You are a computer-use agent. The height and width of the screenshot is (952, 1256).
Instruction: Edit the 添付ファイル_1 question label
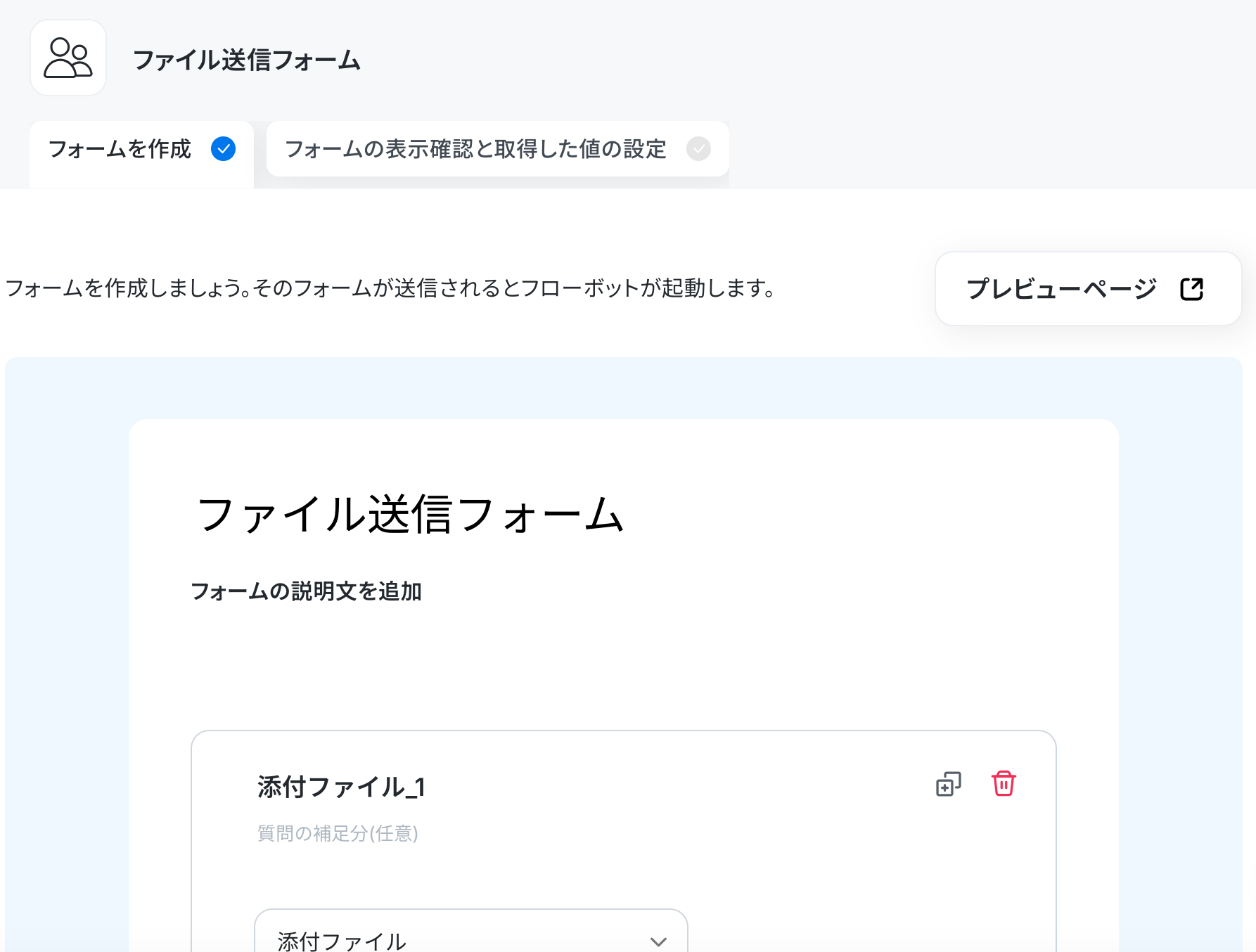[341, 787]
